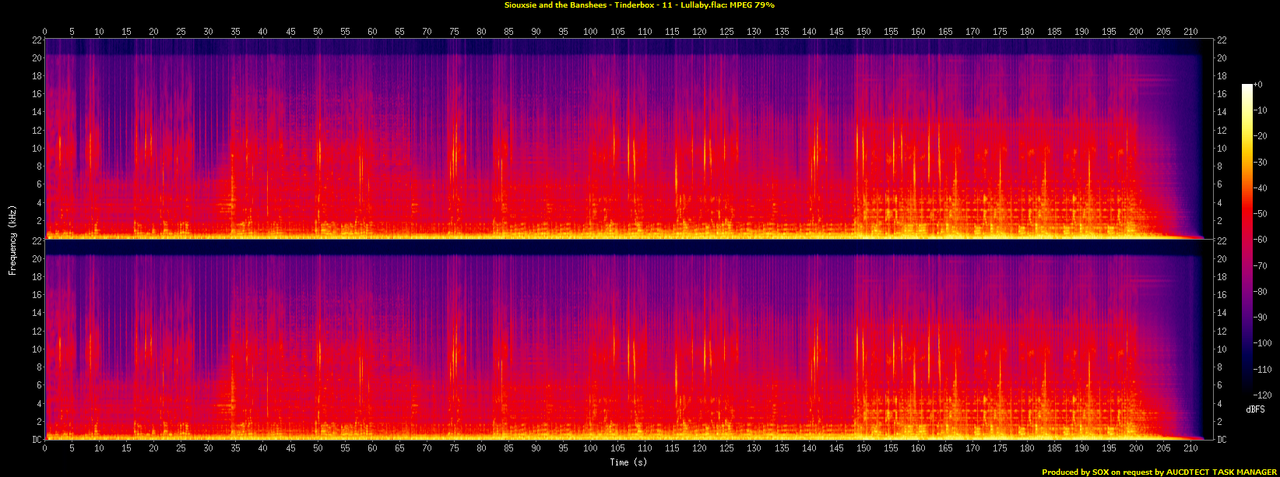Click the "-100" value on the dBFS scale
Viewport: 1280px width, 477px height.
point(1265,342)
